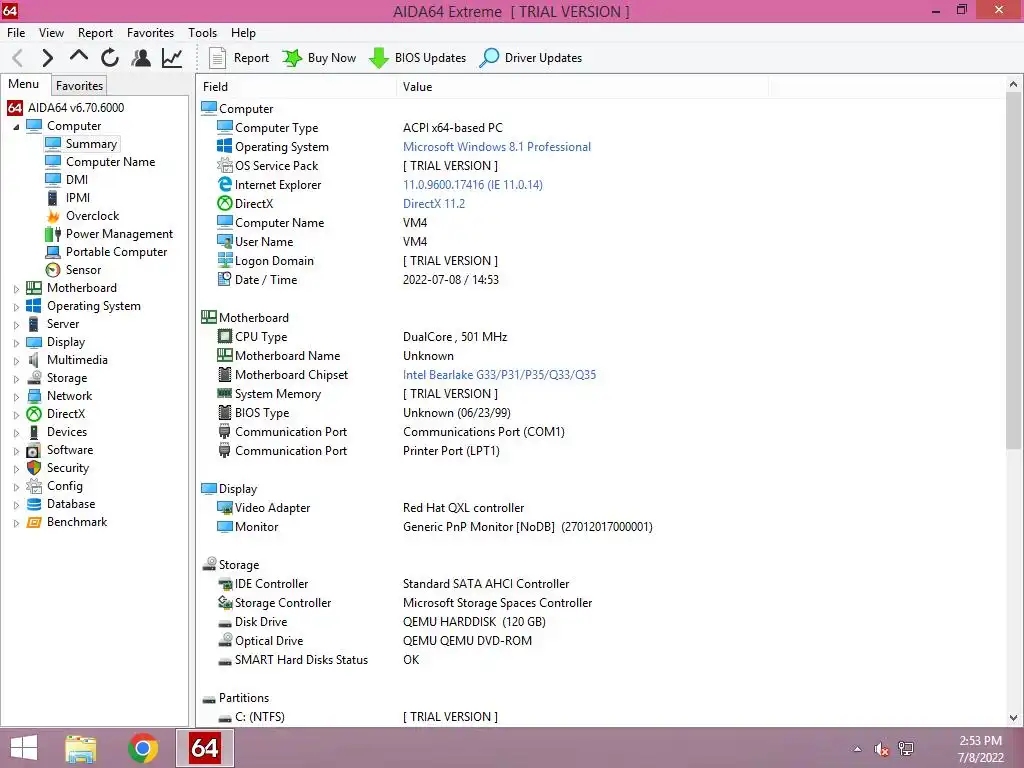
Task: Click the Field column header
Action: [x=296, y=87]
